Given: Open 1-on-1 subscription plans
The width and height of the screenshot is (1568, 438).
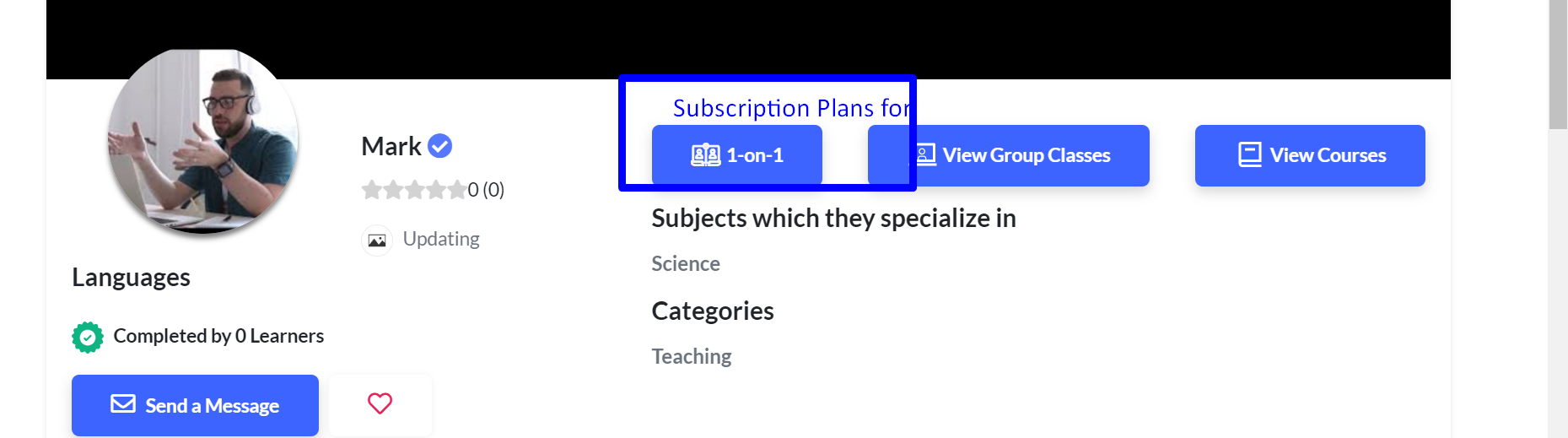Looking at the screenshot, I should click(x=737, y=155).
